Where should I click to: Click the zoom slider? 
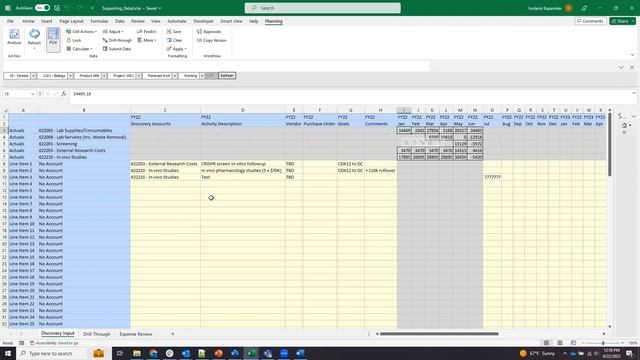point(603,343)
